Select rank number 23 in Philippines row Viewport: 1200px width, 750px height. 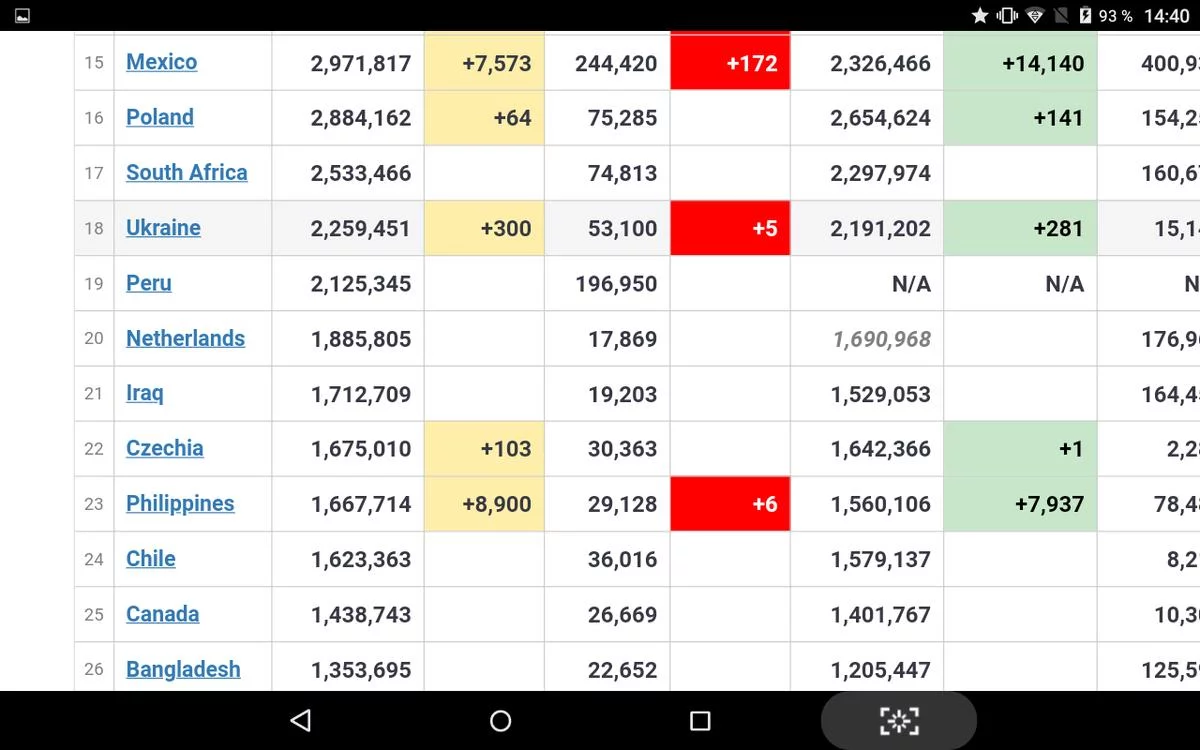94,504
